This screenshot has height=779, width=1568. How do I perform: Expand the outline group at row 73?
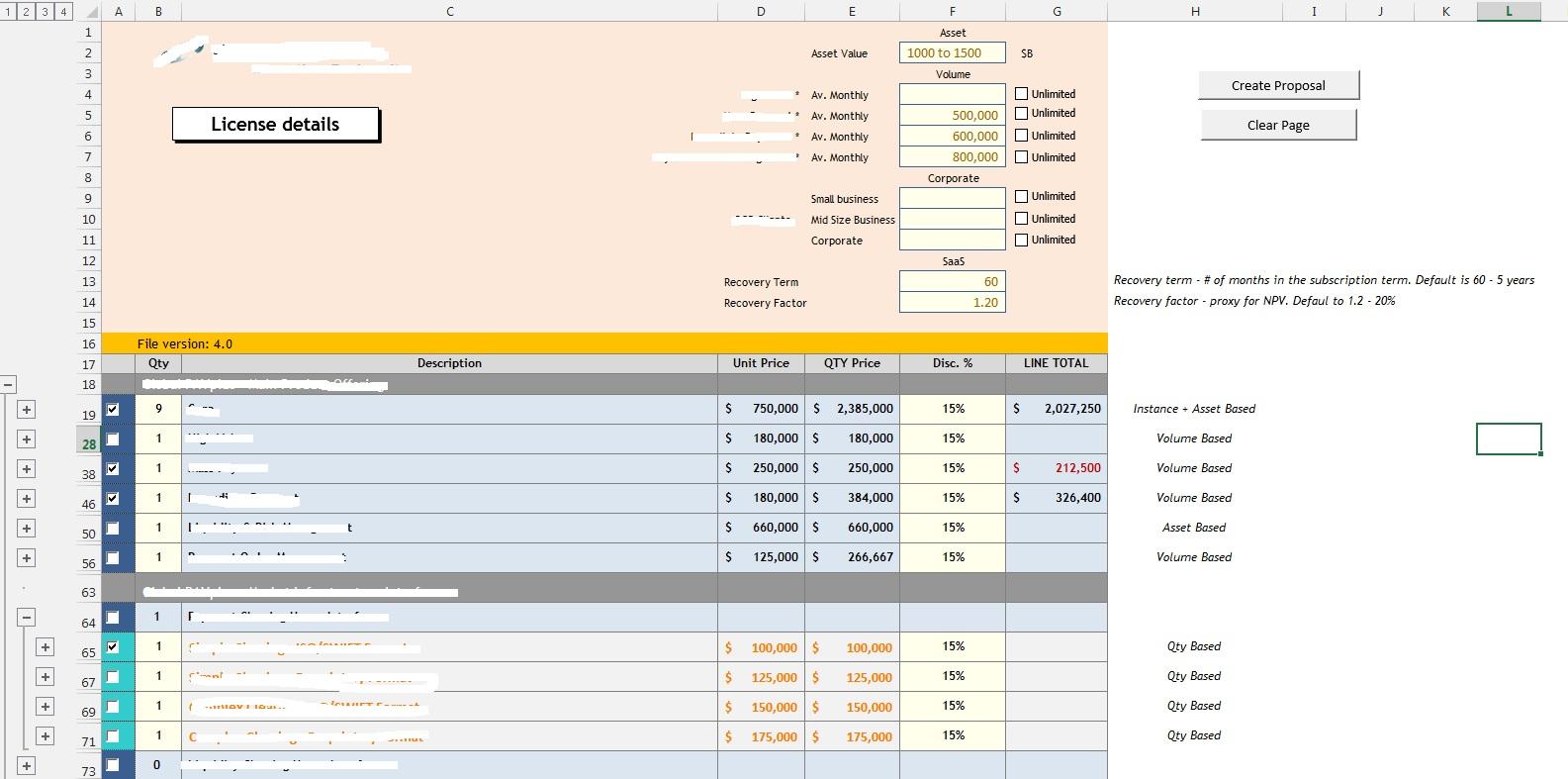pyautogui.click(x=27, y=766)
